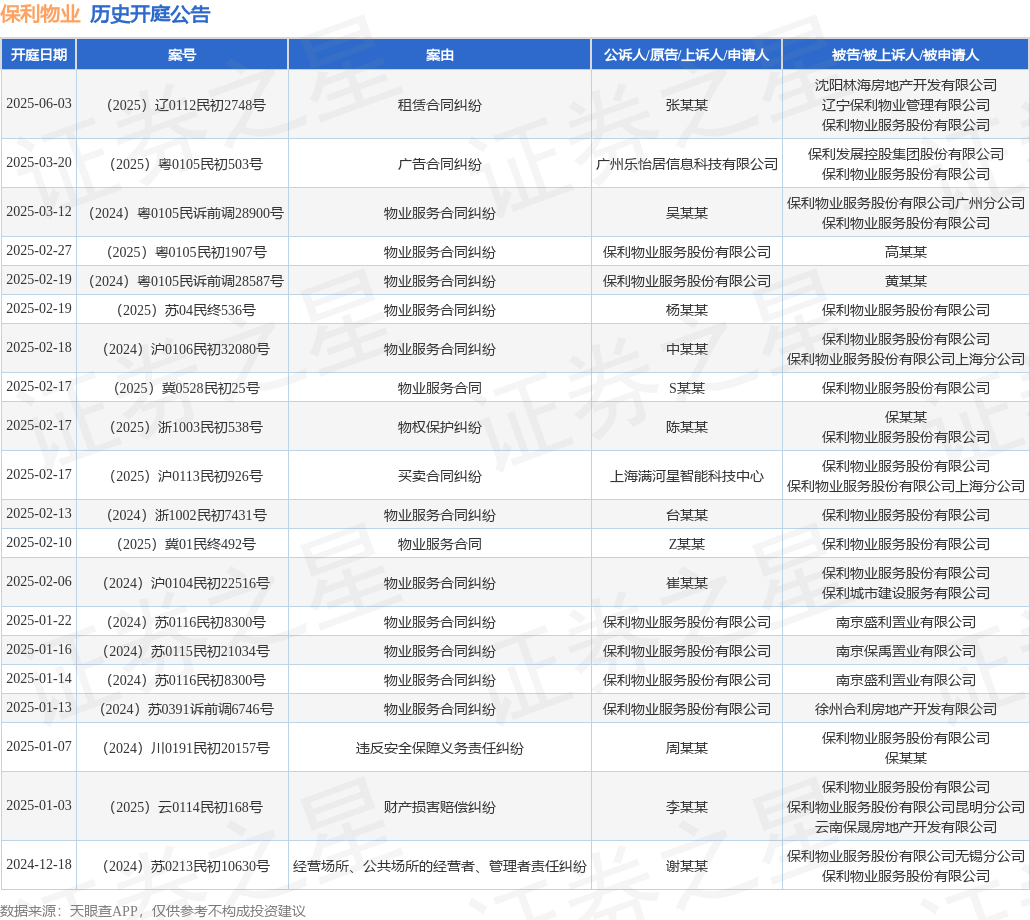Click the 物权保护纠纷 cause cell
The image size is (1030, 920).
(439, 427)
